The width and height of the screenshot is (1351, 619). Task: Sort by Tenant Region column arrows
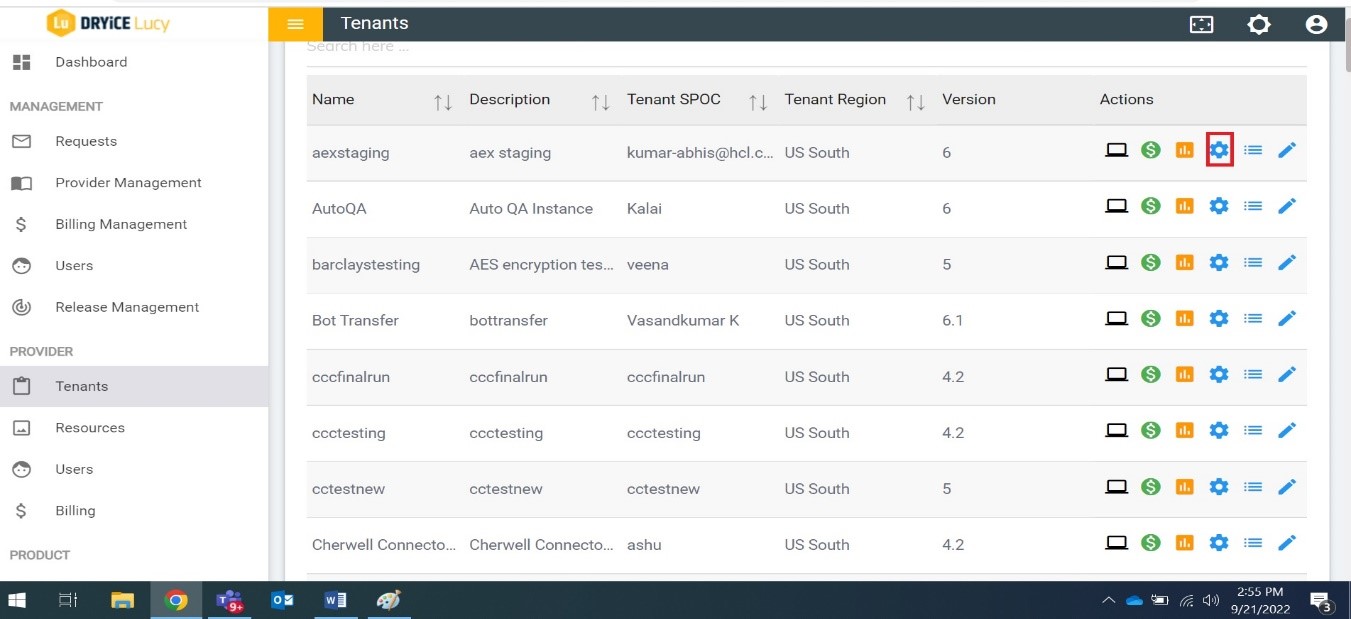pos(915,101)
